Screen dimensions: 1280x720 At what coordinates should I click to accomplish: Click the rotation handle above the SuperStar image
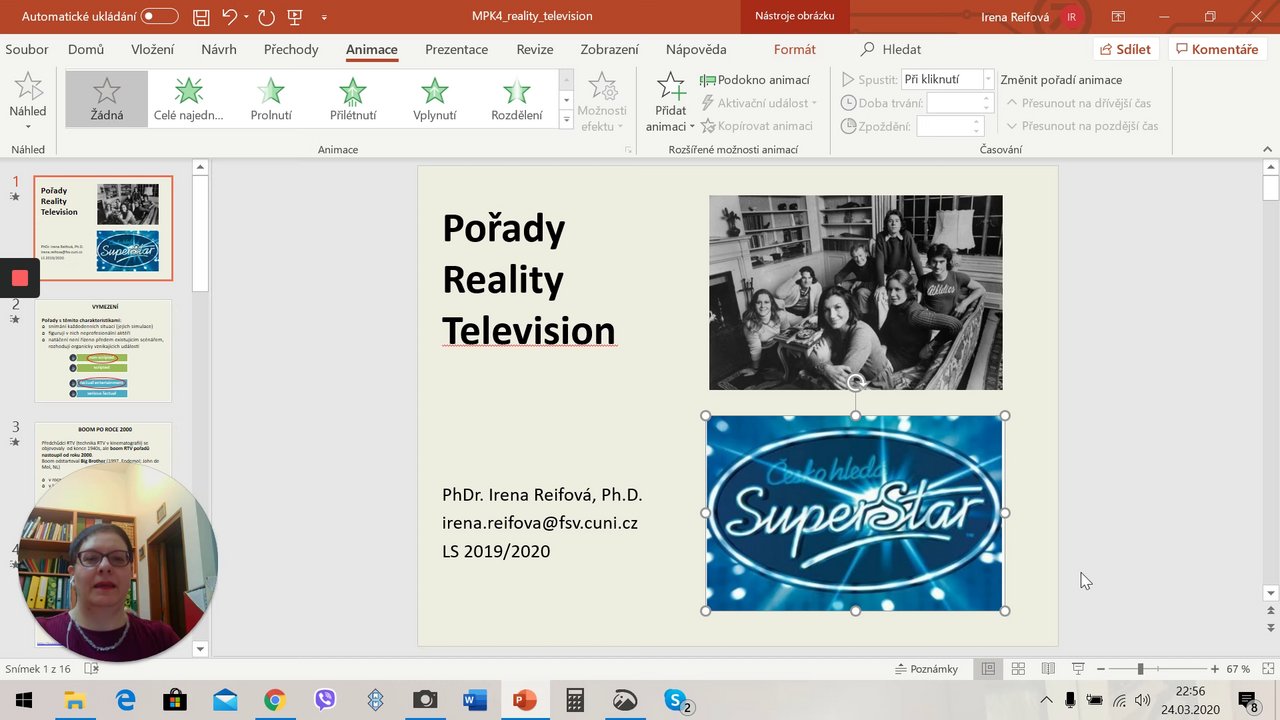pos(856,383)
